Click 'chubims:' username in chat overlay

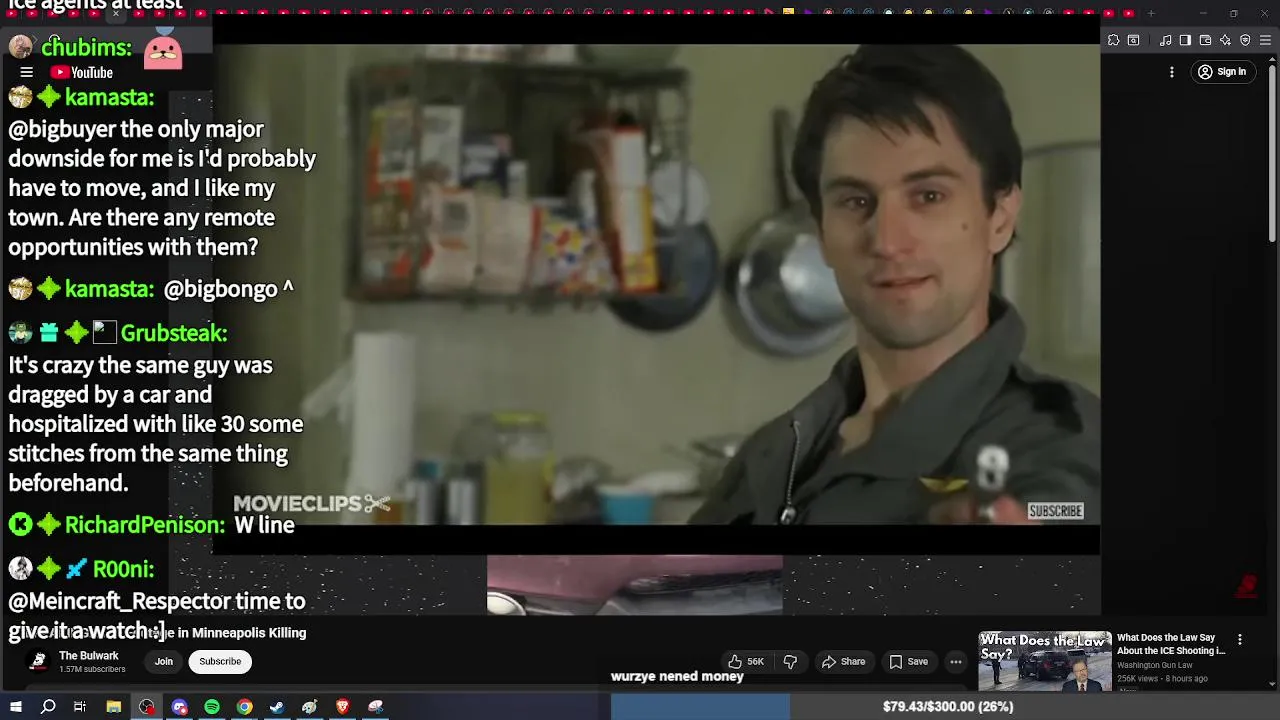click(x=87, y=47)
